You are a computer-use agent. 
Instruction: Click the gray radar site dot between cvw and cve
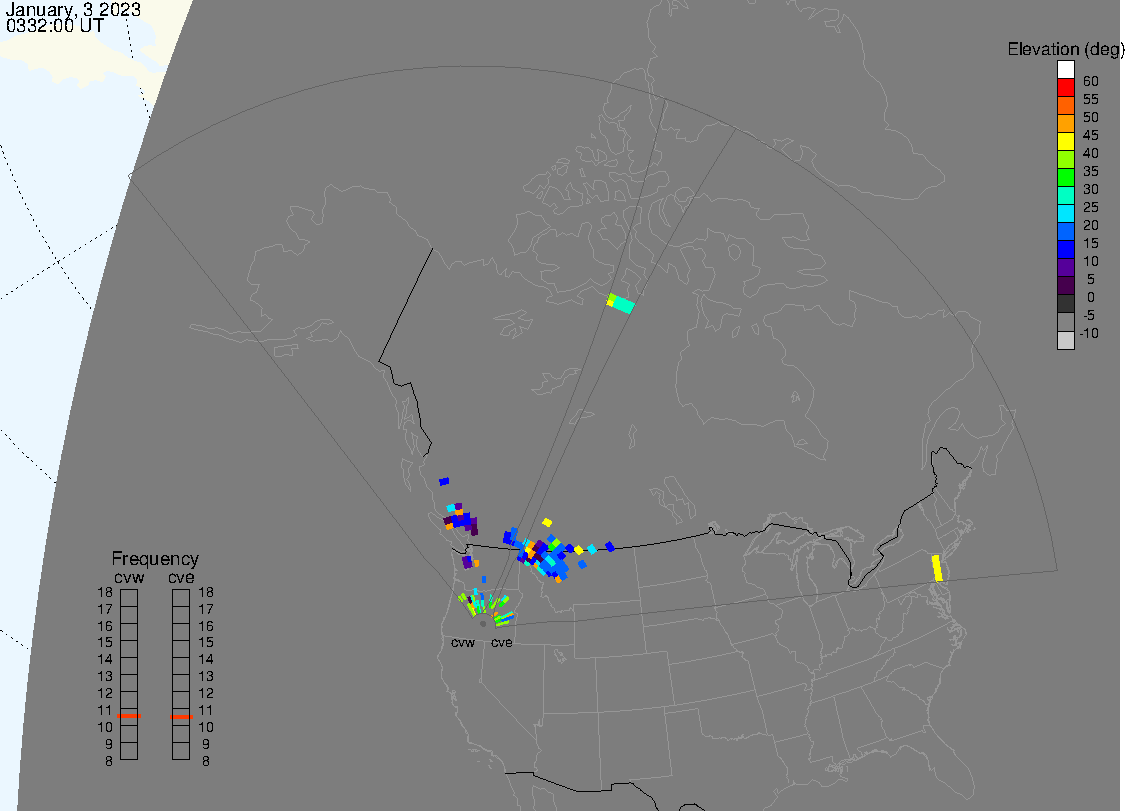click(x=483, y=624)
